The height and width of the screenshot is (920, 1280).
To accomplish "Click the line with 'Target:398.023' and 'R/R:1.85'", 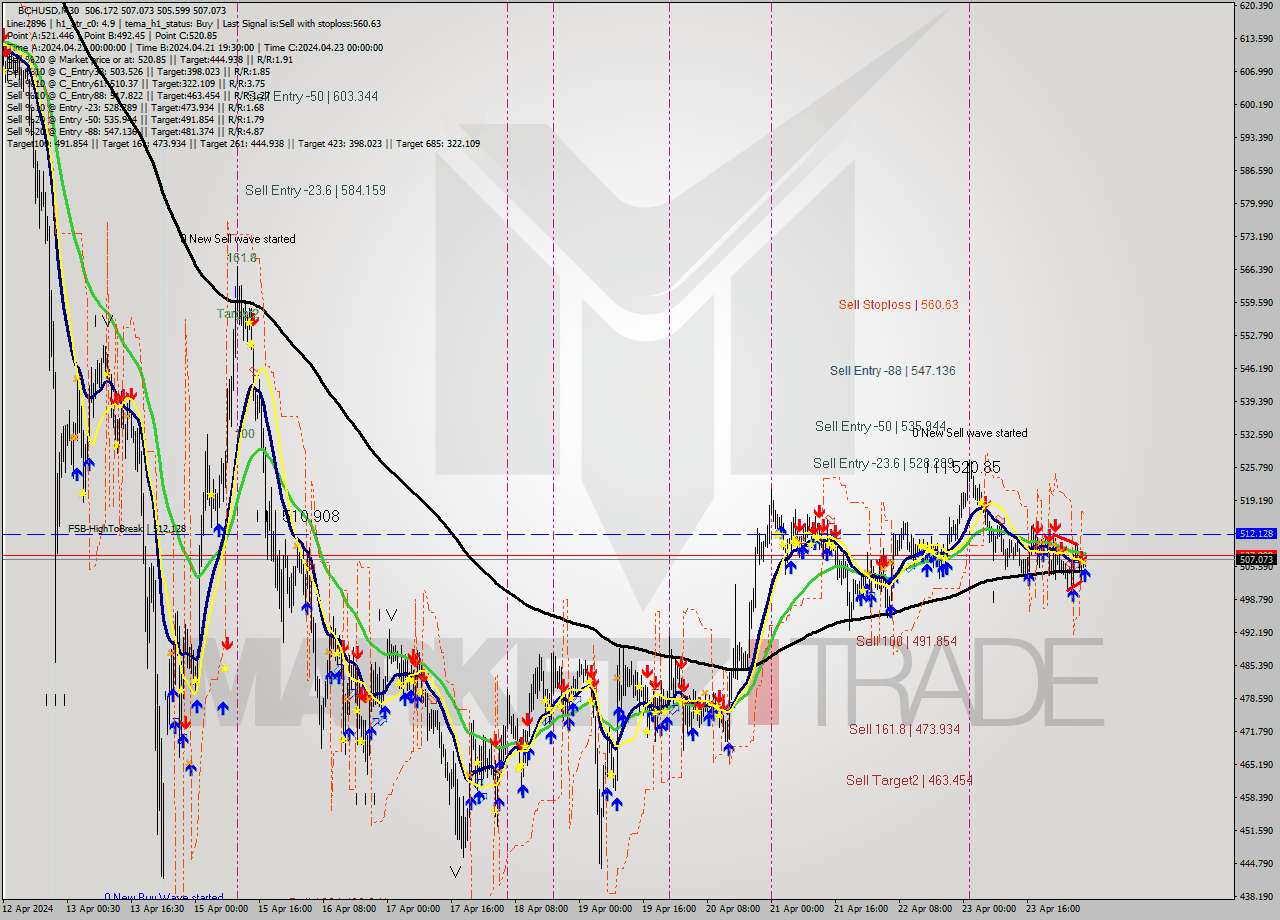I will tap(138, 71).
